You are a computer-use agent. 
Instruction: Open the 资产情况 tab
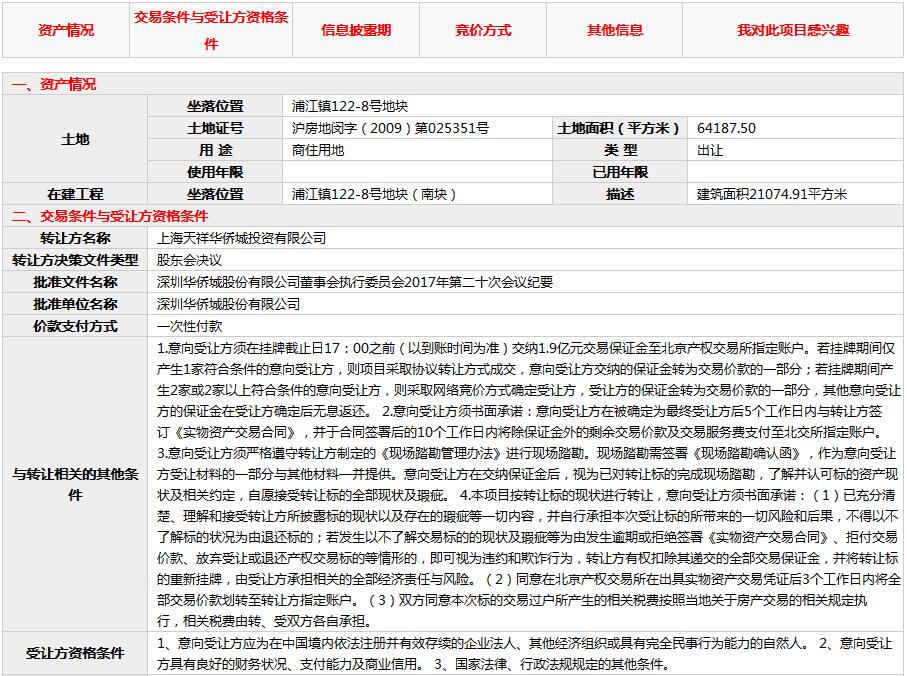point(66,30)
